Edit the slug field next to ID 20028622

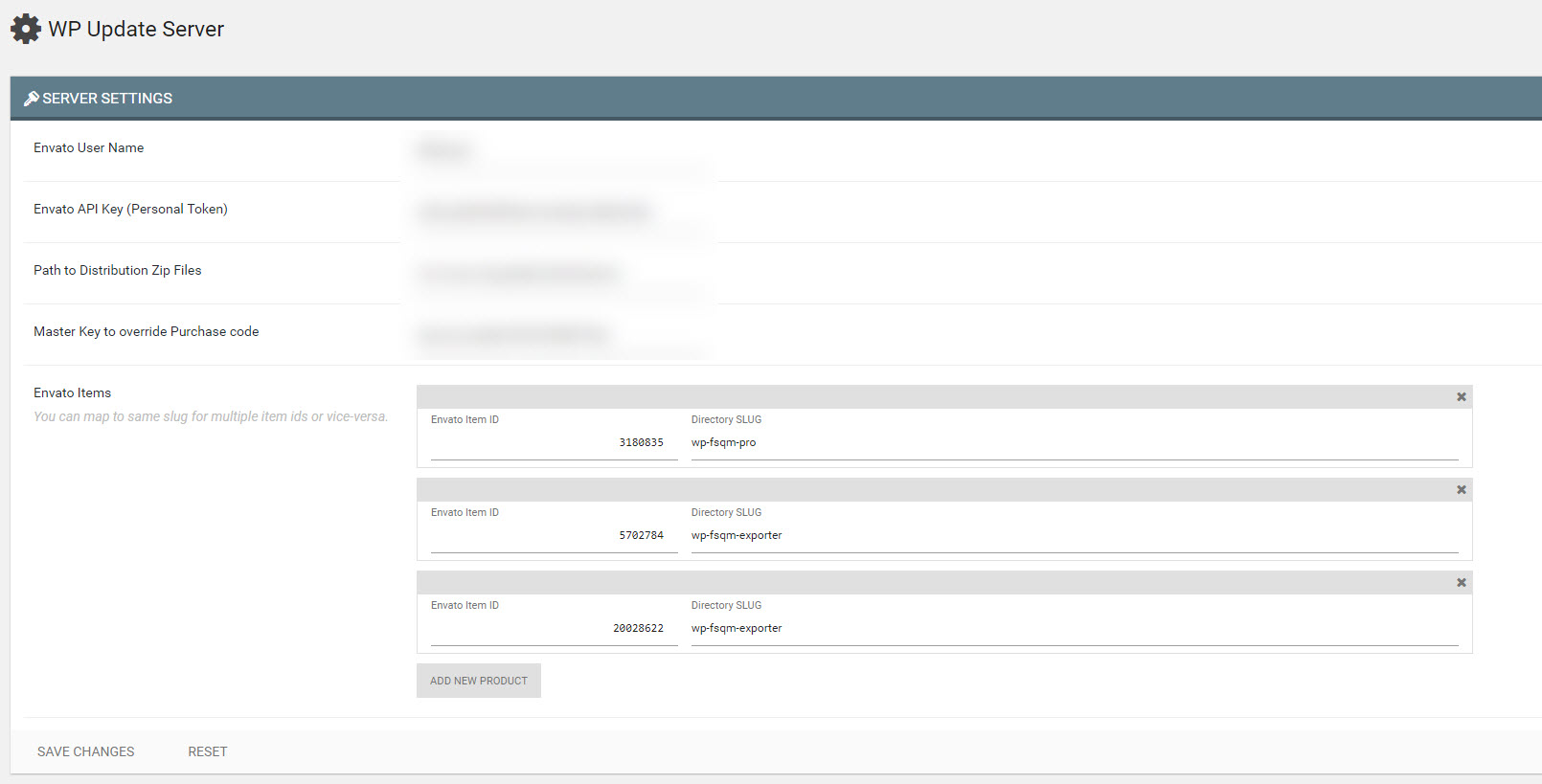coord(1075,629)
